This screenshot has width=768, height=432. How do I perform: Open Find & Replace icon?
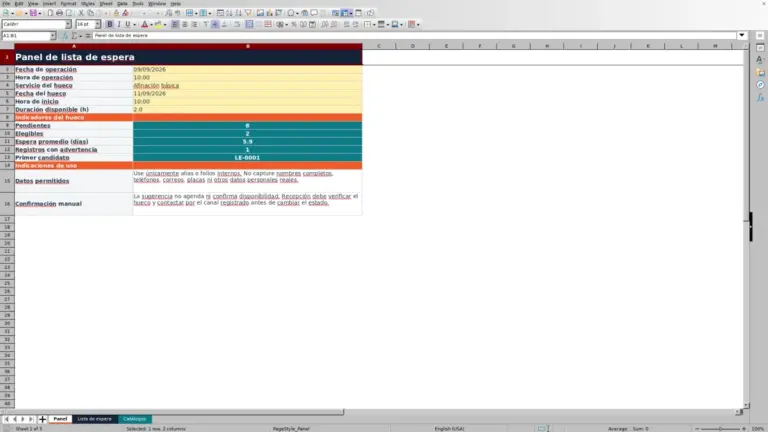click(x=168, y=13)
